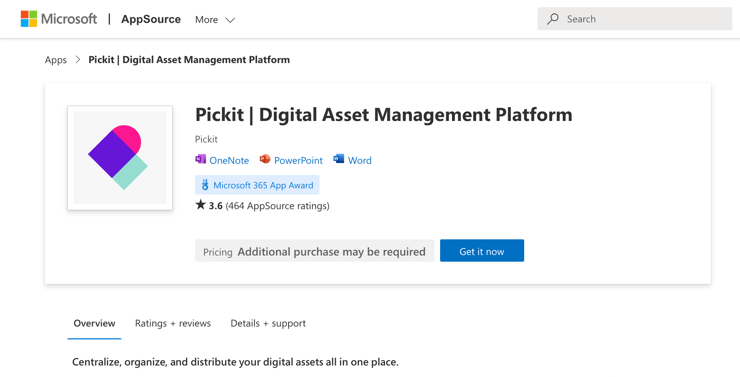Image resolution: width=740 pixels, height=377 pixels.
Task: Click the black rating star icon
Action: 201,205
